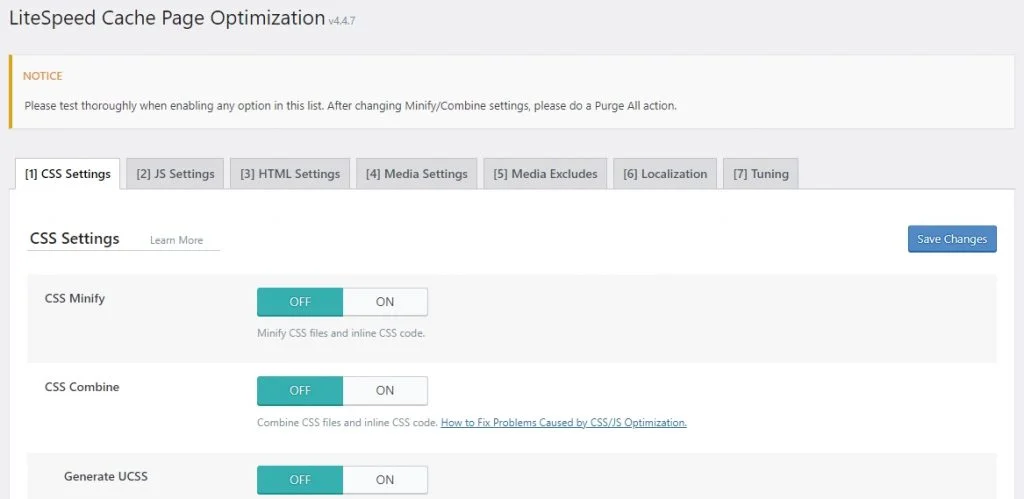
Task: Switch to the [1] CSS Settings tab
Action: (67, 174)
